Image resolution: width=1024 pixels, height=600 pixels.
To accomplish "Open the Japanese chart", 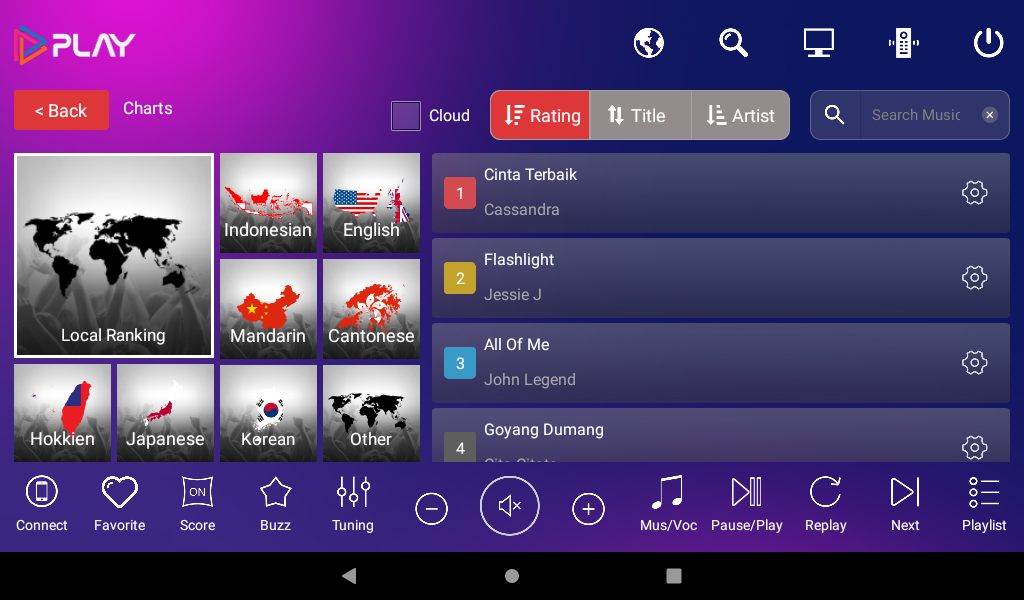I will coord(165,413).
